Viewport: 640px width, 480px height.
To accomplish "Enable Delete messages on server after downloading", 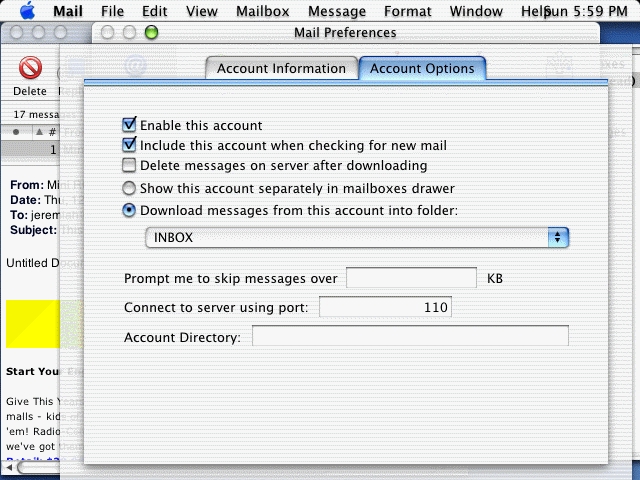I will (x=129, y=165).
